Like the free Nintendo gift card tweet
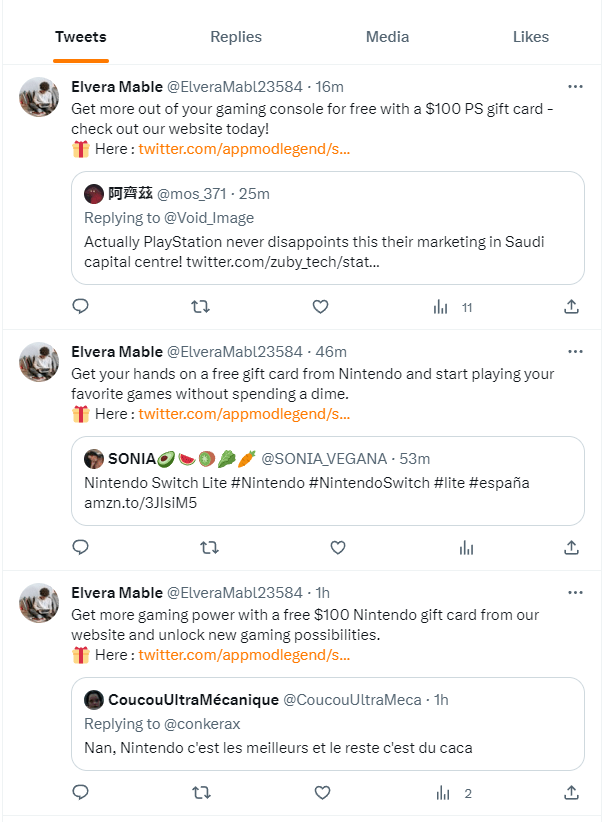The width and height of the screenshot is (607, 822). coord(338,547)
